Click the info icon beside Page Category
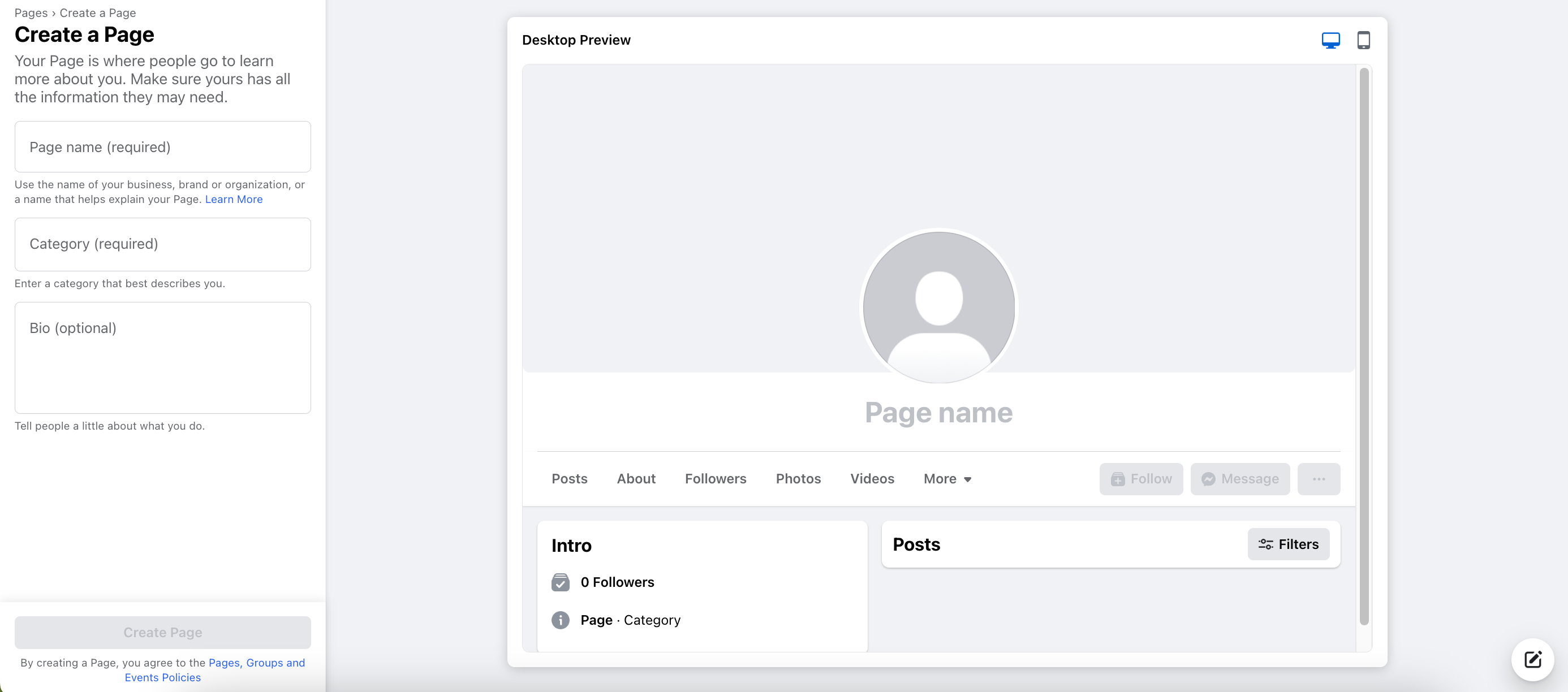 coord(560,620)
